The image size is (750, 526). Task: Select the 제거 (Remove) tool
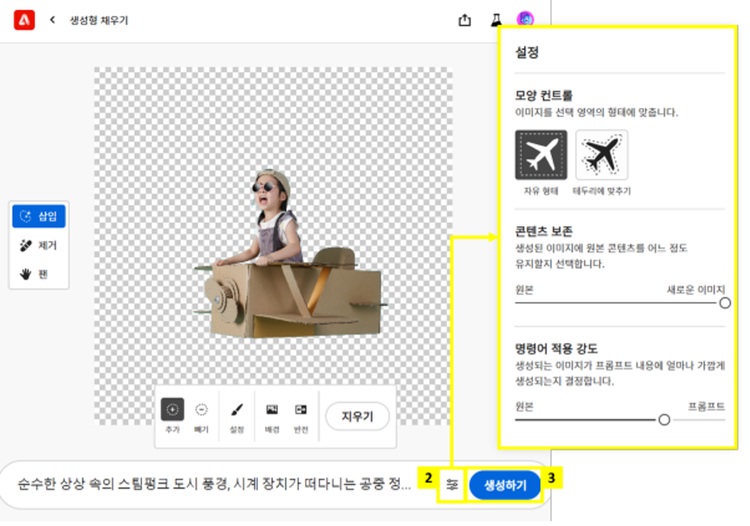point(39,245)
